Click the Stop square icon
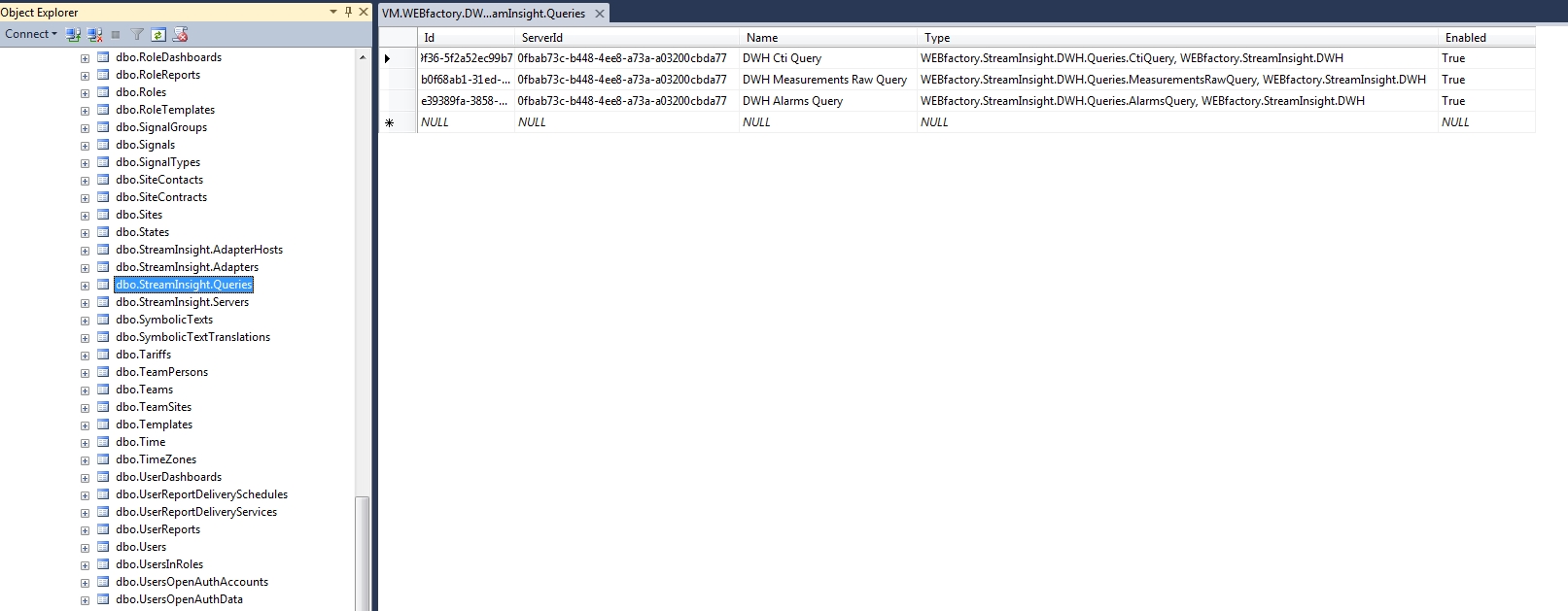This screenshot has height=611, width=1568. tap(116, 34)
